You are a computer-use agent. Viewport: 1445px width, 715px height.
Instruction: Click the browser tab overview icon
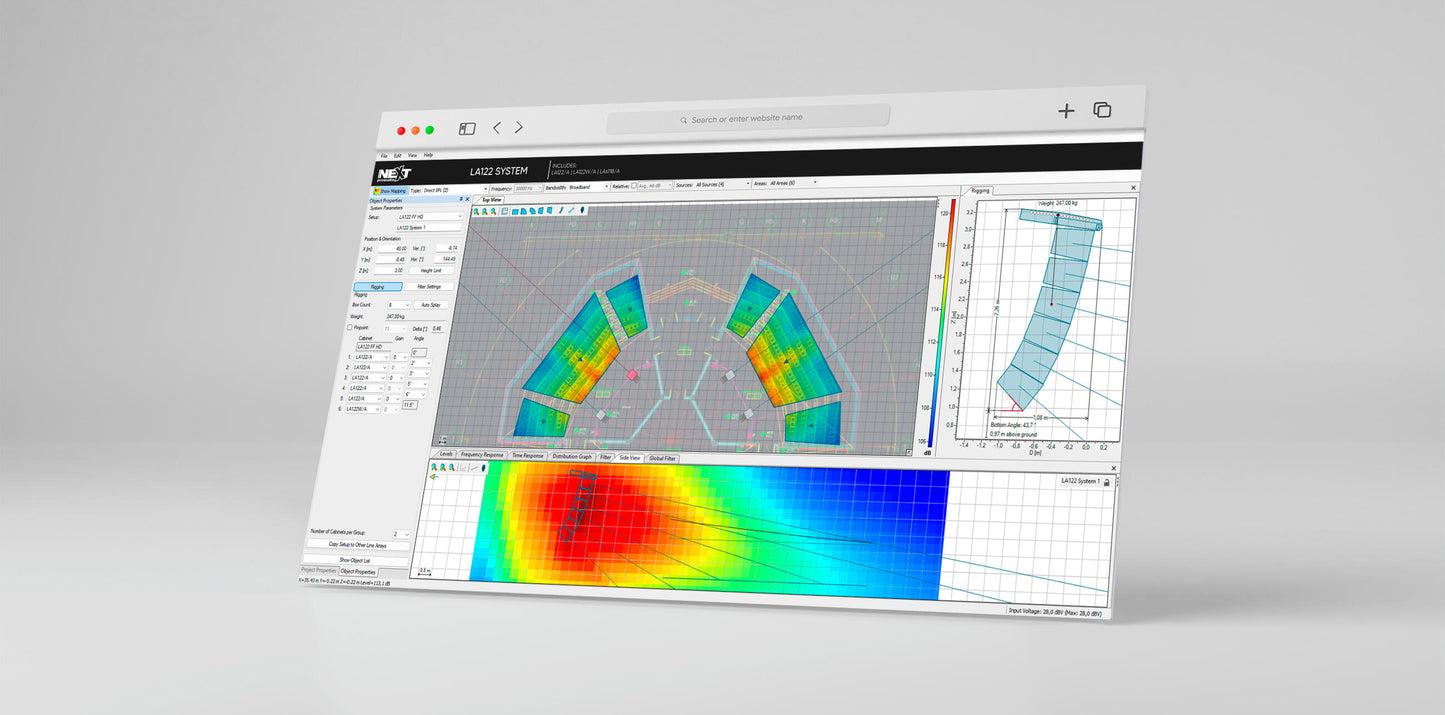(x=1102, y=110)
